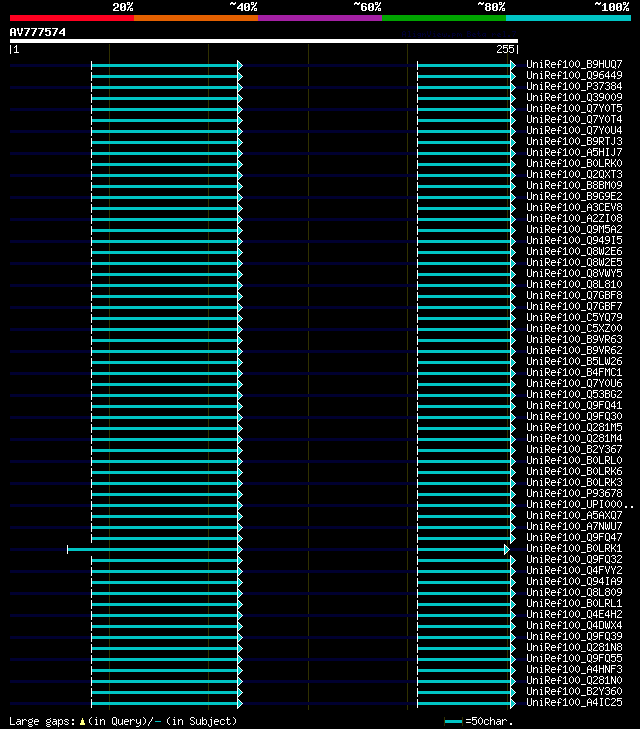Select the UniRef100_A3CEV8 label
The width and height of the screenshot is (640, 729).
coord(574,207)
